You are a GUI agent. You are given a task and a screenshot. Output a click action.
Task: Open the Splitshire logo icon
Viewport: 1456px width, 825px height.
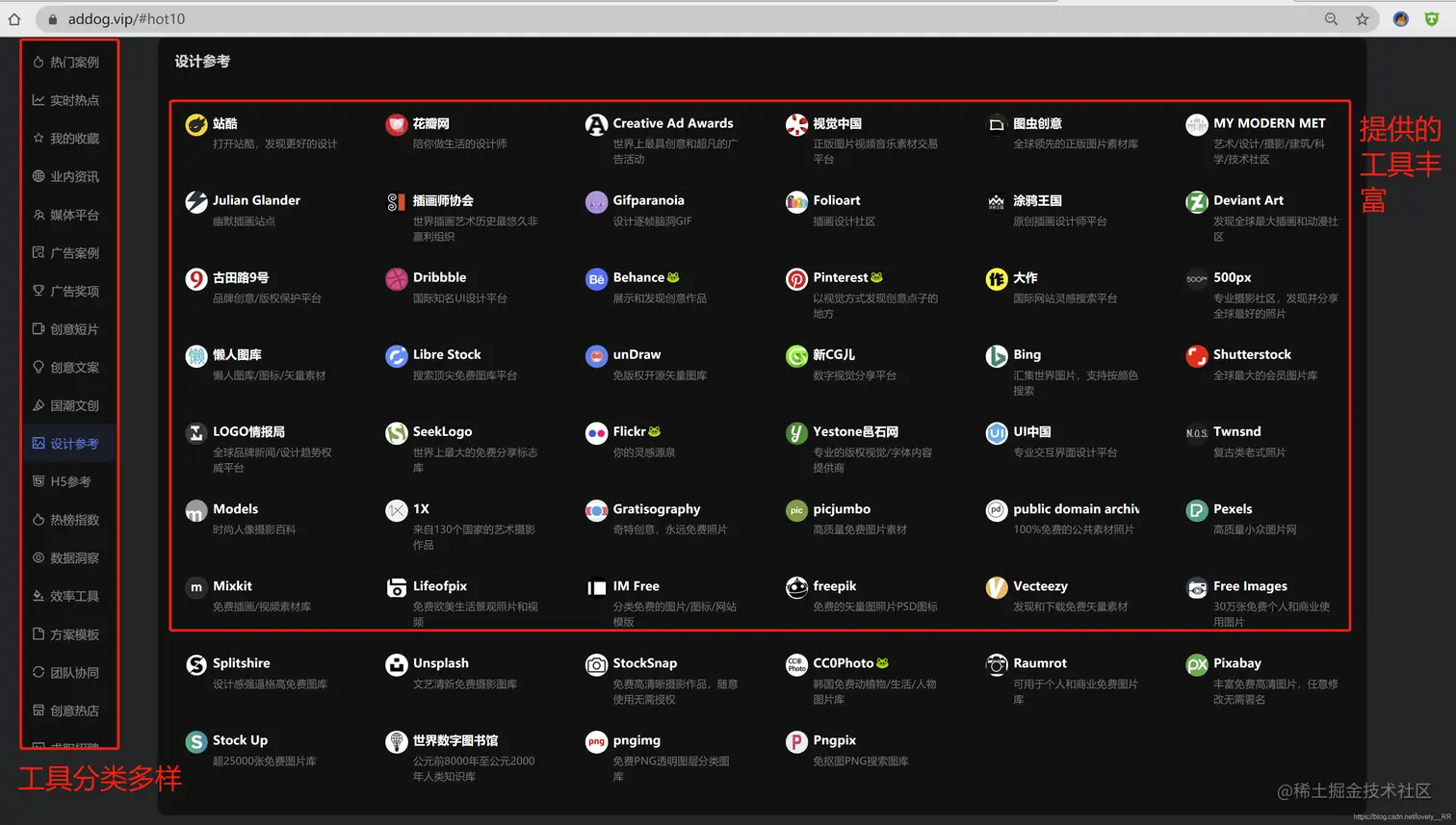196,664
